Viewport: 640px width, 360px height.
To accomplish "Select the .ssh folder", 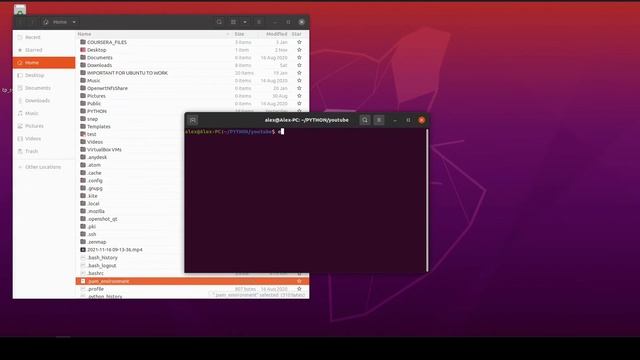I will pos(92,234).
